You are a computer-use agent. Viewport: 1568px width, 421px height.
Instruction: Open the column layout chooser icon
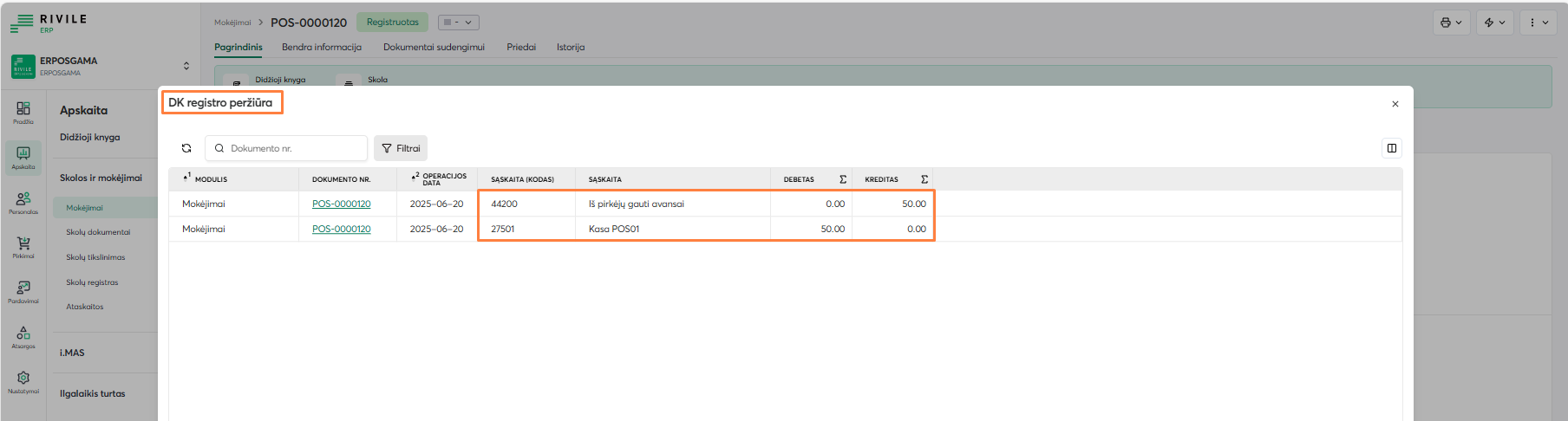(x=1391, y=148)
